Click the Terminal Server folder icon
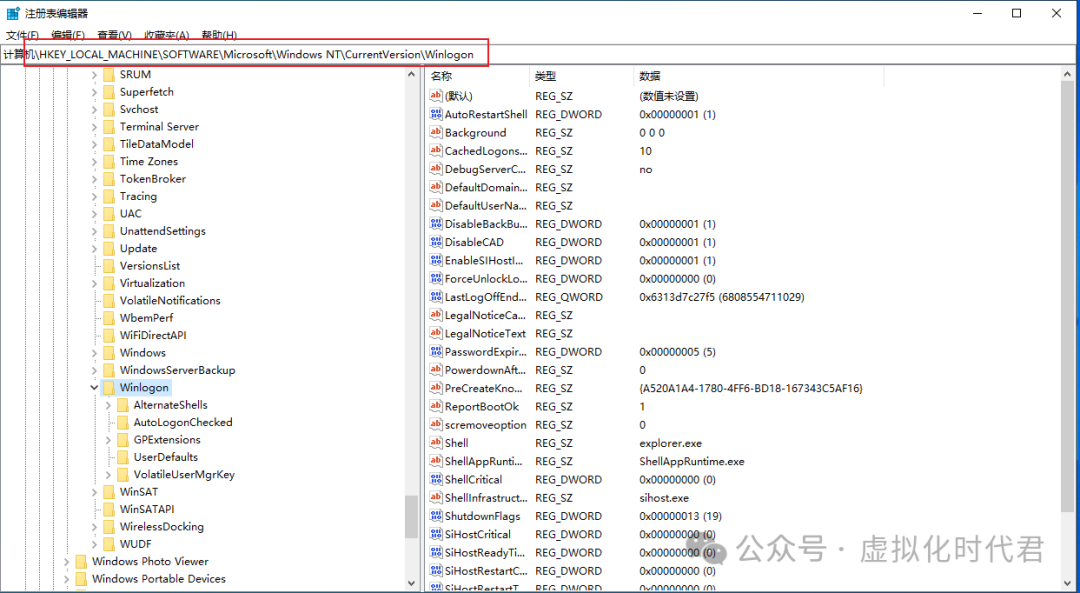 point(108,127)
